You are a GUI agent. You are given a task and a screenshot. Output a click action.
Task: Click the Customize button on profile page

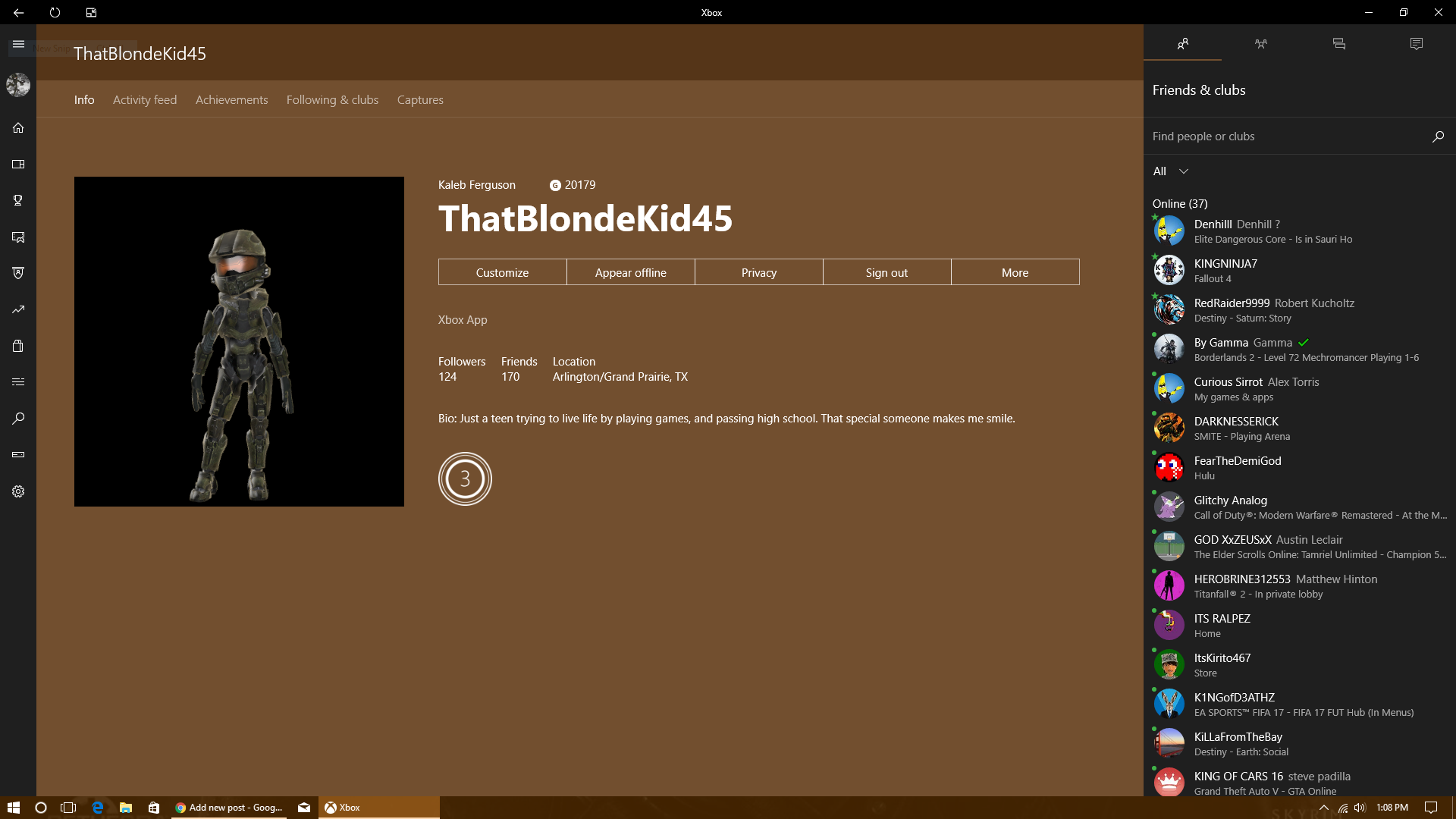(x=502, y=272)
